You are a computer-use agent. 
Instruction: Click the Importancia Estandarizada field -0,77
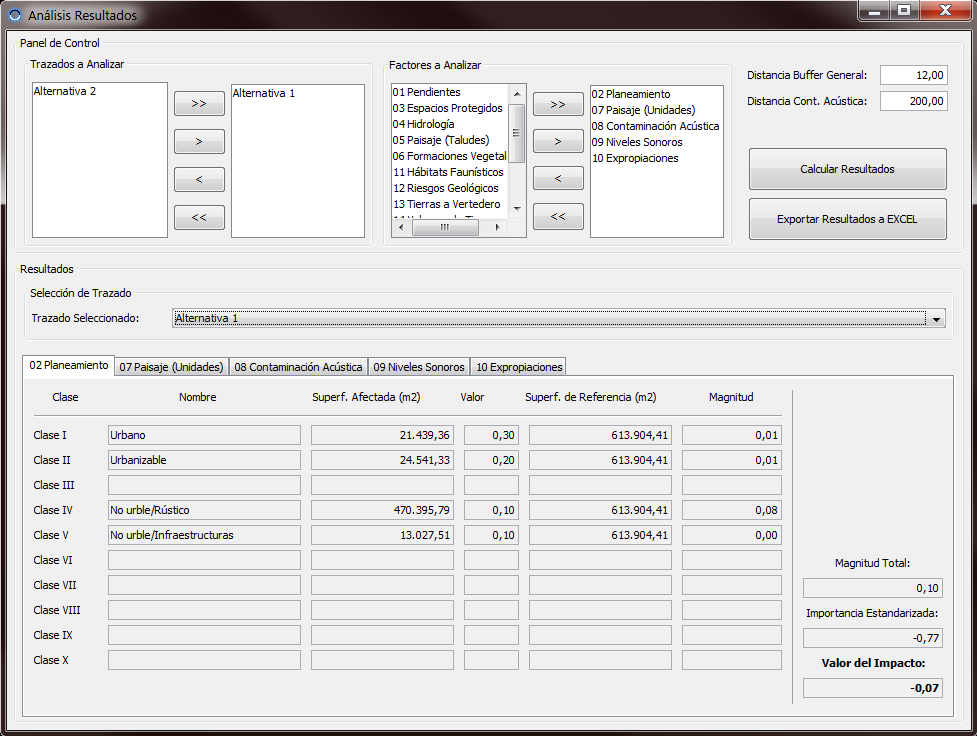873,638
